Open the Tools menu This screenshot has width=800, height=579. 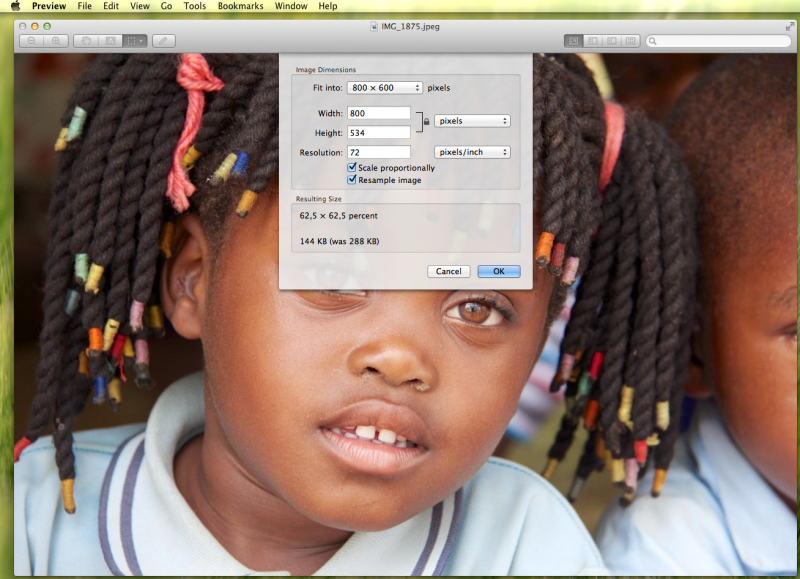click(x=195, y=6)
